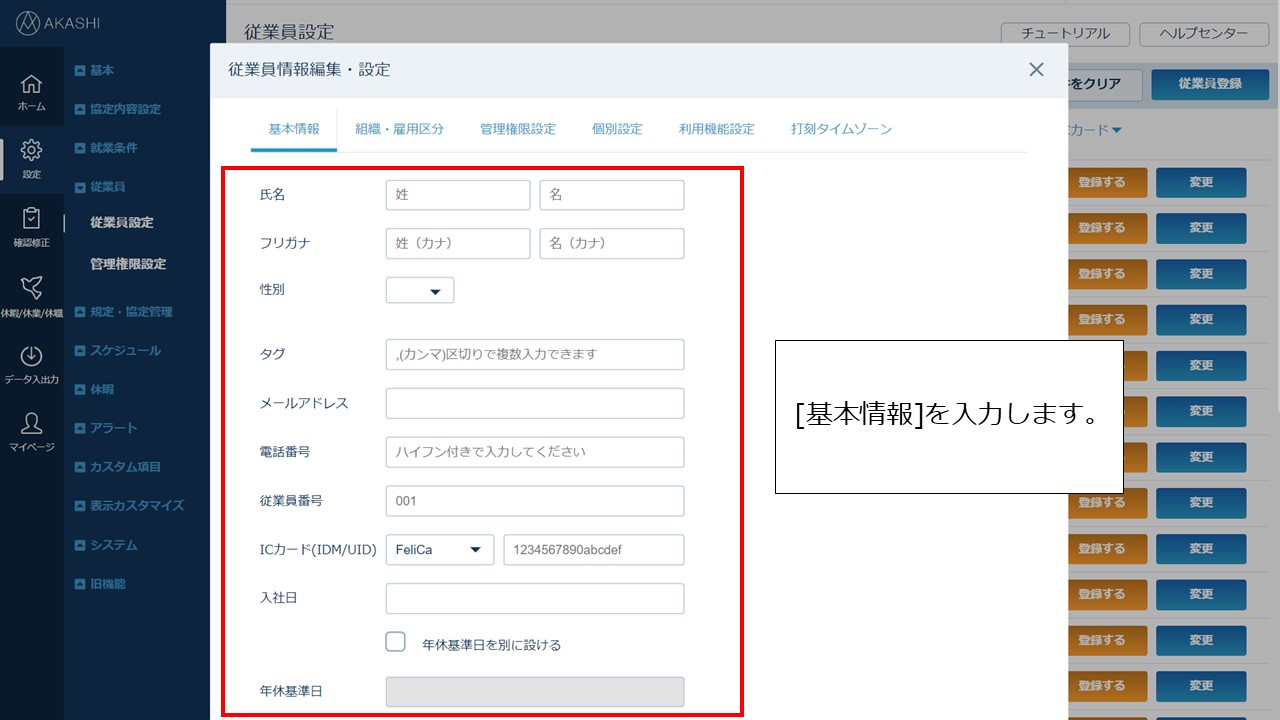Open the マイページ person icon
This screenshot has height=720, width=1280.
coord(31,430)
